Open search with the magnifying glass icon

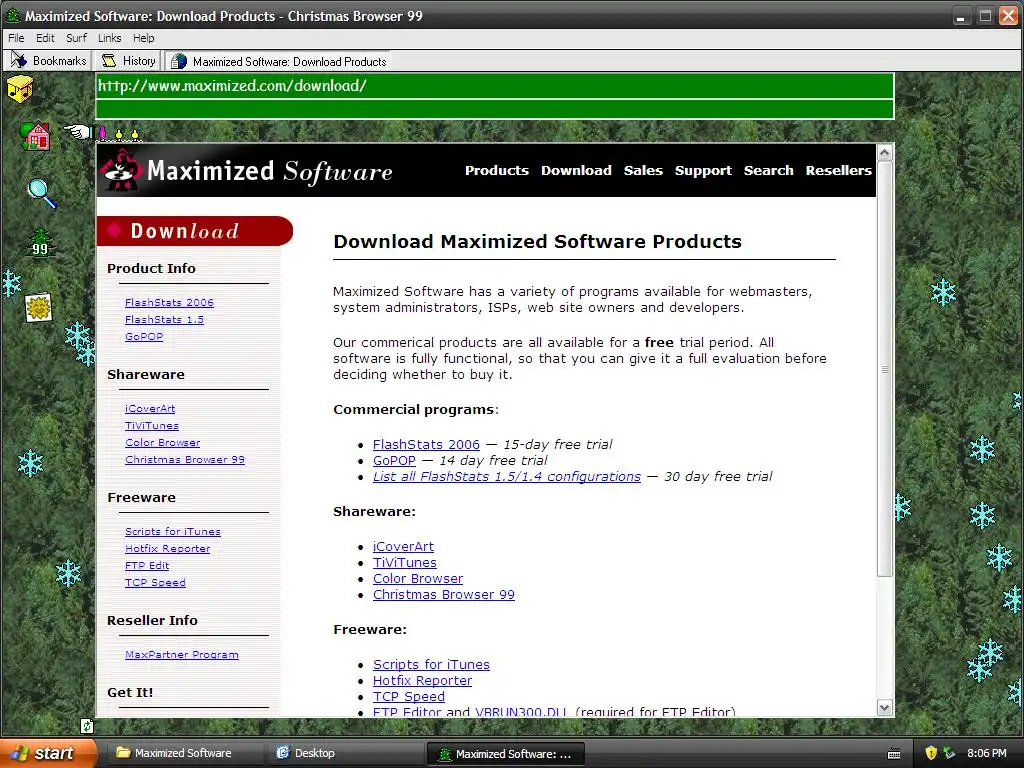tap(42, 193)
